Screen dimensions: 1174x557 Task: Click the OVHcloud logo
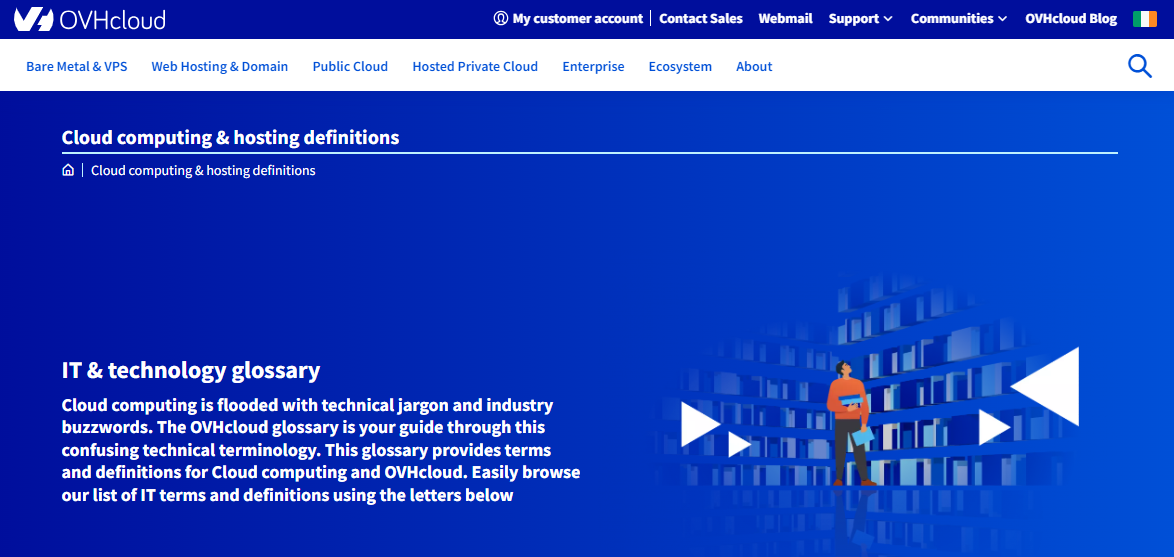pos(90,19)
